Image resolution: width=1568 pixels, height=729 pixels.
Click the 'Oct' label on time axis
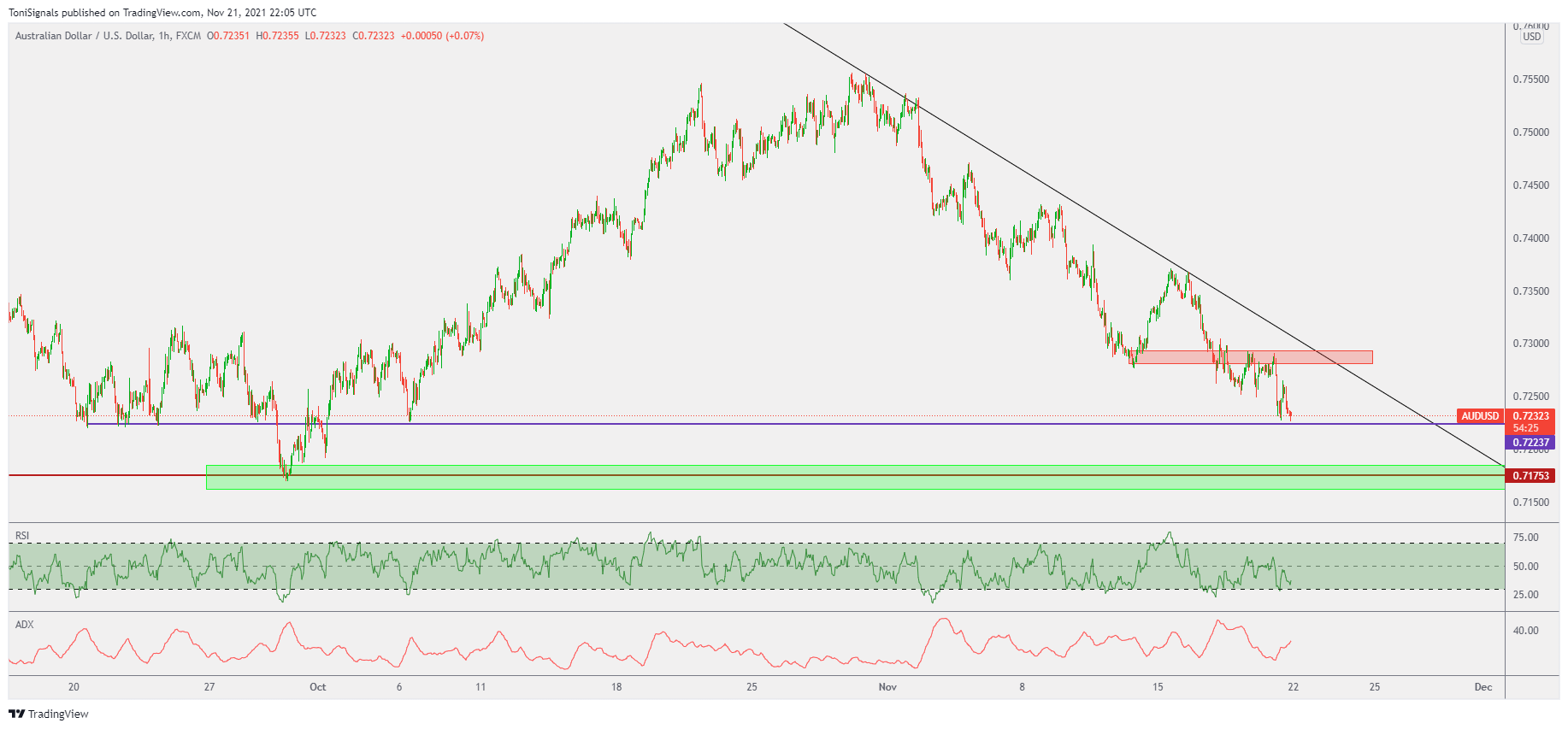tap(317, 687)
